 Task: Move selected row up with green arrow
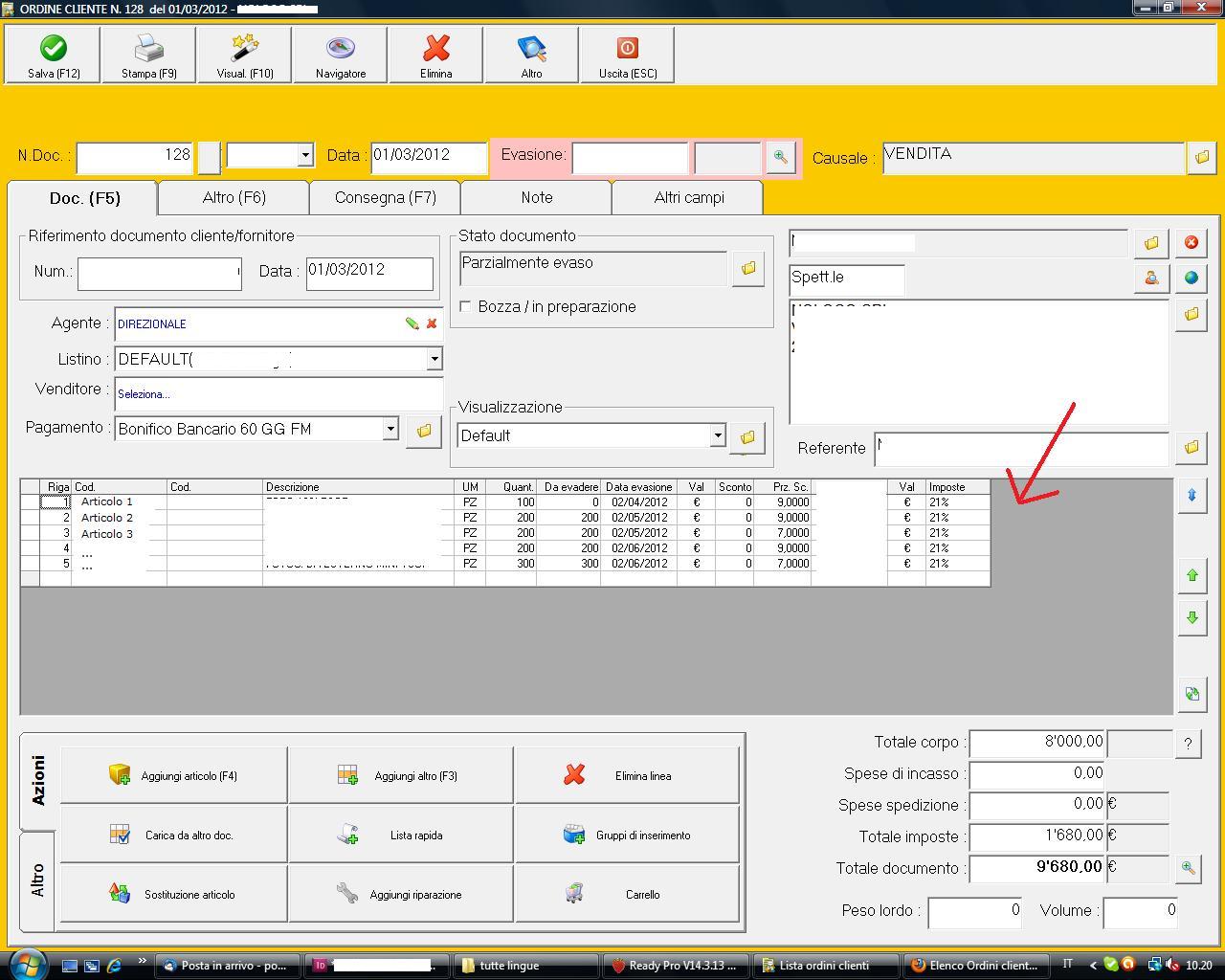(1192, 575)
